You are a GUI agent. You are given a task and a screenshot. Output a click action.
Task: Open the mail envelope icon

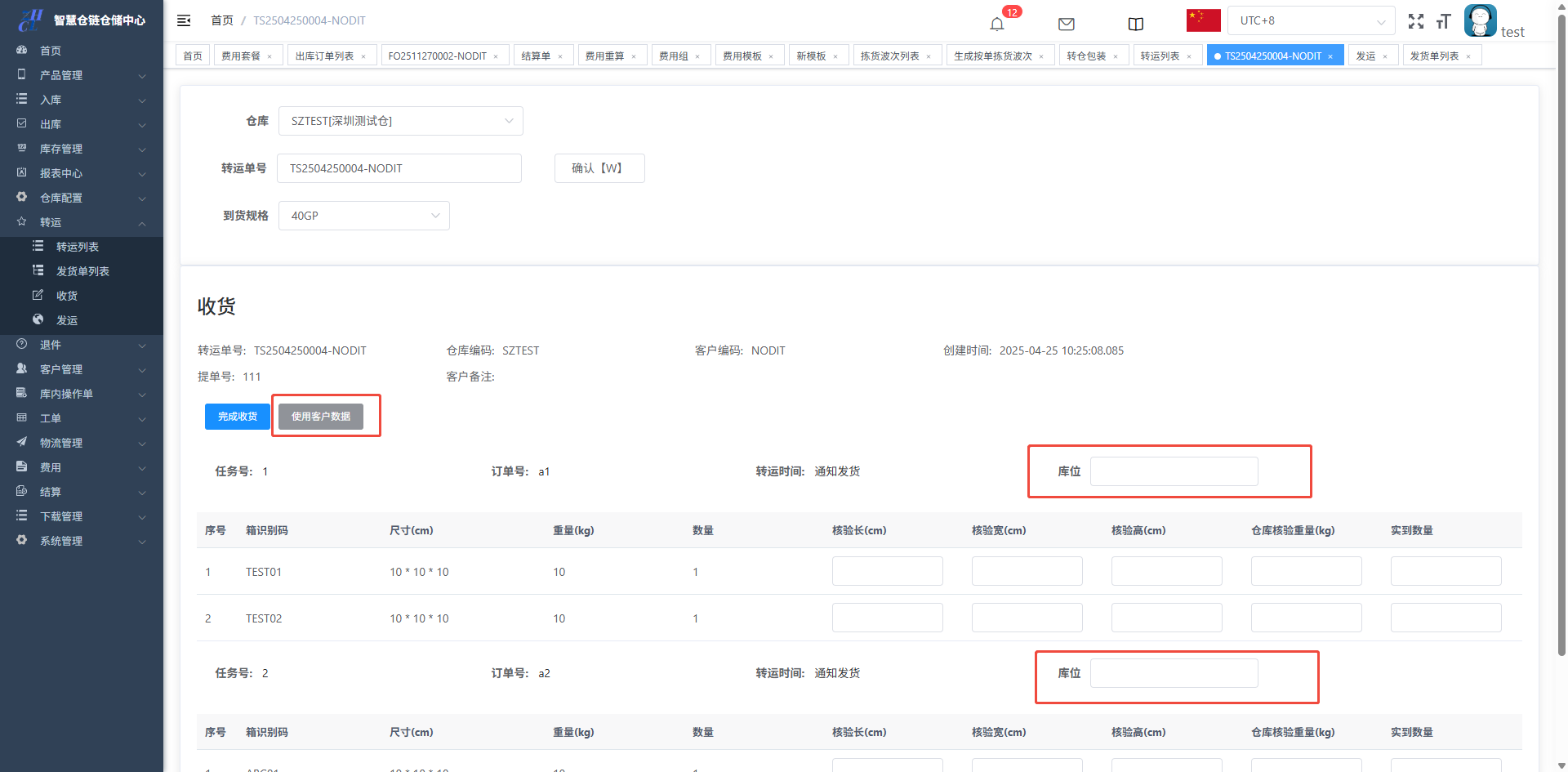pyautogui.click(x=1066, y=24)
